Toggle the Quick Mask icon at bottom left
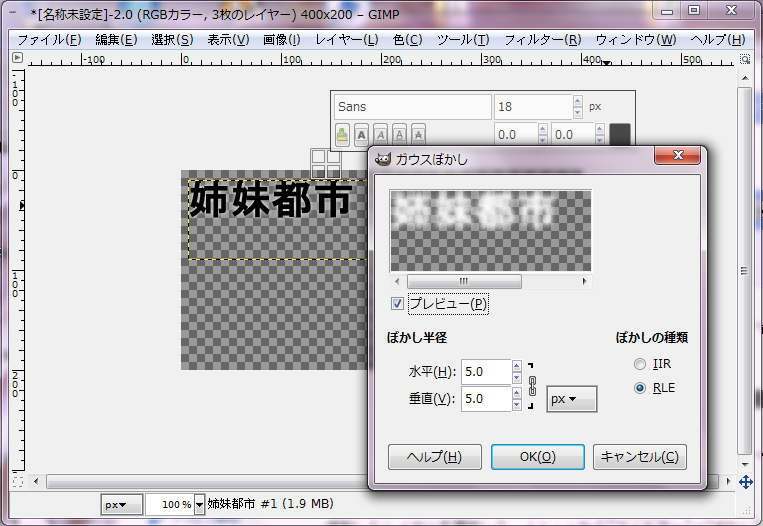Image resolution: width=763 pixels, height=526 pixels. coord(18,482)
